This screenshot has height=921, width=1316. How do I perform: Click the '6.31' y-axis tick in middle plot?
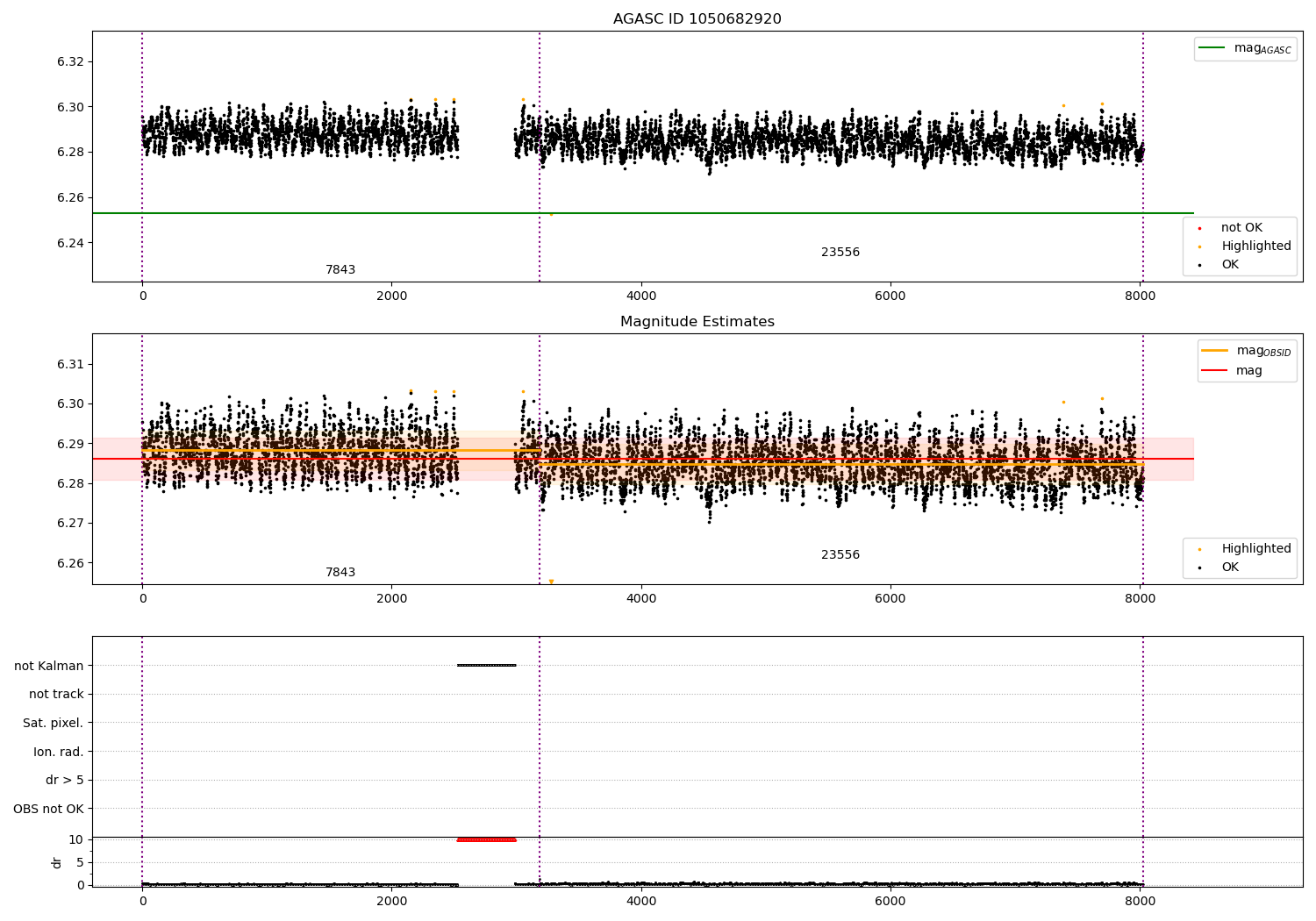[71, 364]
